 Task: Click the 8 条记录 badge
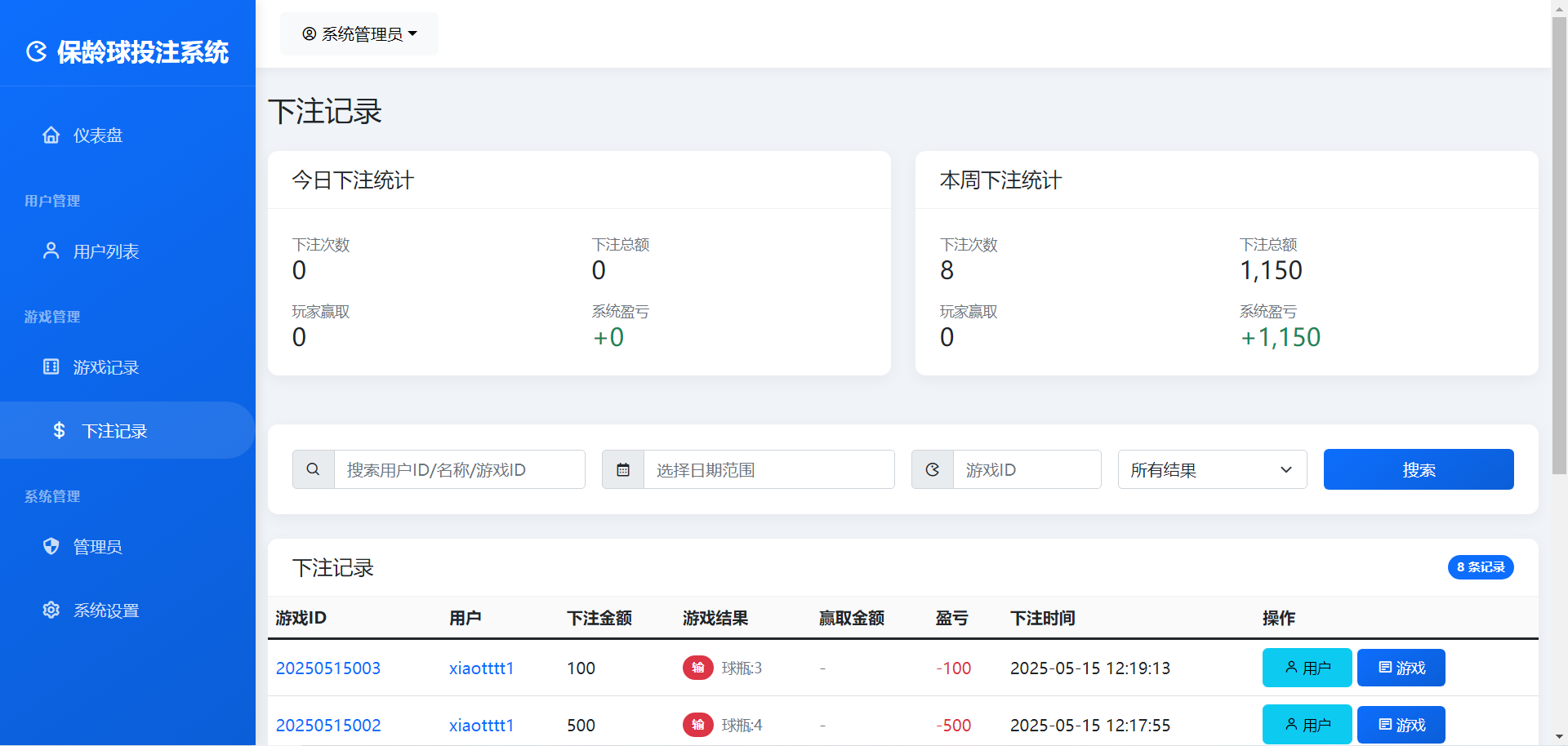(x=1481, y=566)
